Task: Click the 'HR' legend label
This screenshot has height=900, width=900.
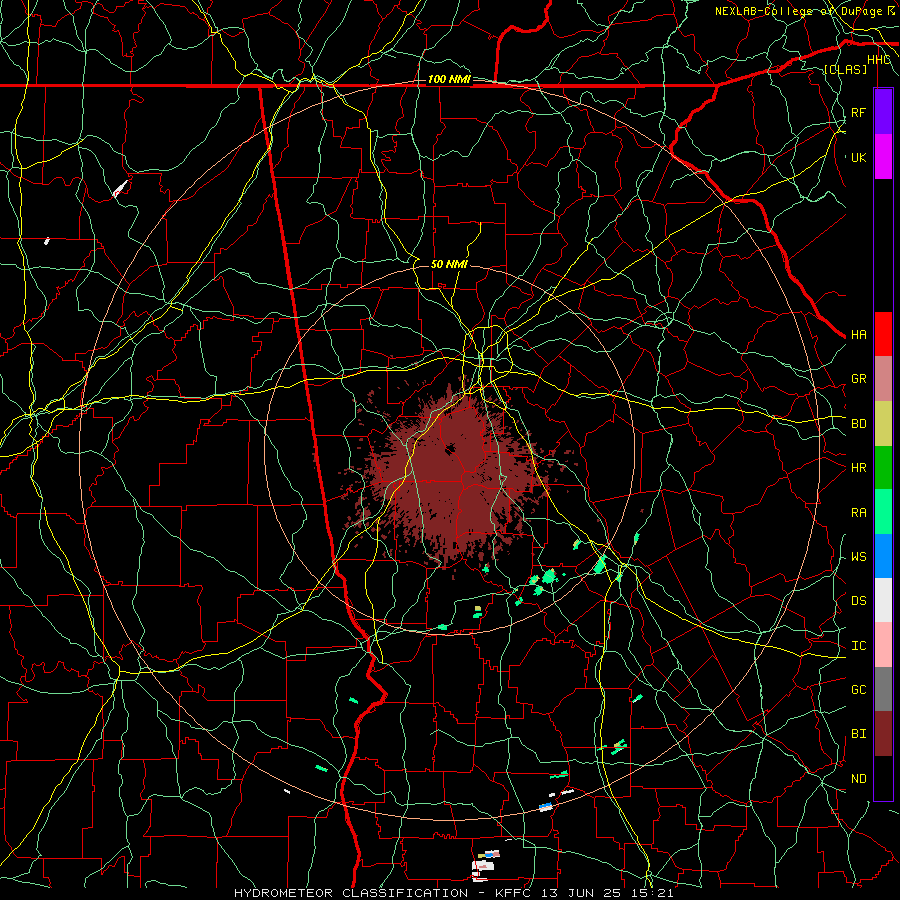Action: coord(858,468)
